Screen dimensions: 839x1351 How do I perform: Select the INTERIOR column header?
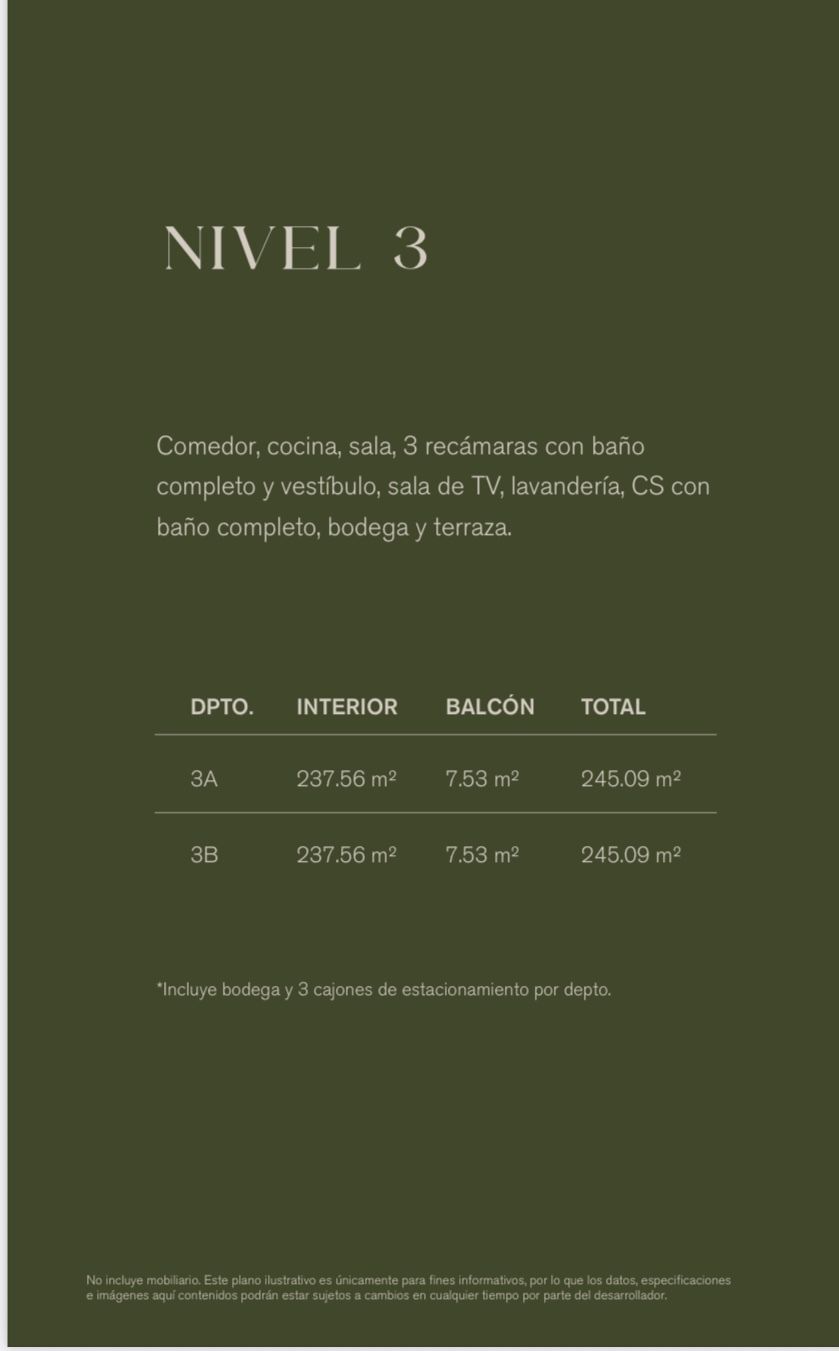click(347, 707)
